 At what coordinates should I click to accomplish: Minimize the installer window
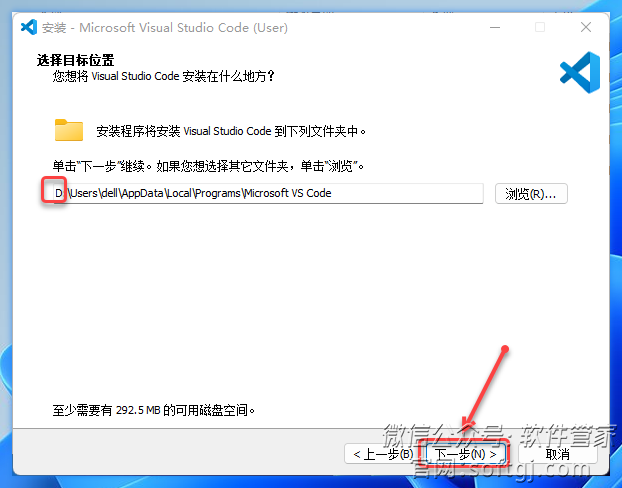click(495, 27)
